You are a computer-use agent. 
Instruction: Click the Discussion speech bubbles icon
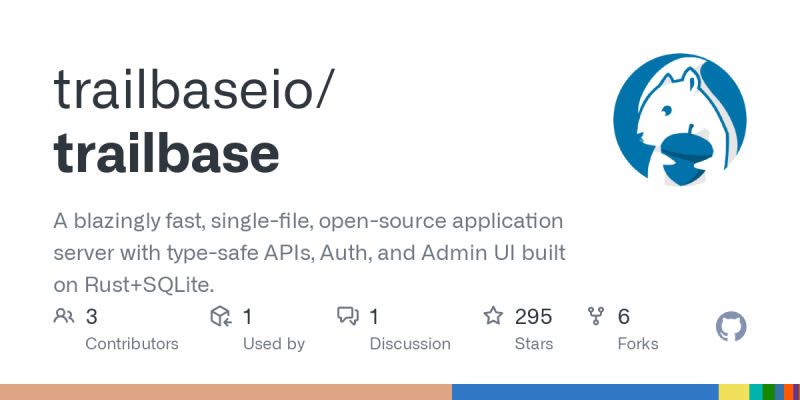[x=348, y=317]
